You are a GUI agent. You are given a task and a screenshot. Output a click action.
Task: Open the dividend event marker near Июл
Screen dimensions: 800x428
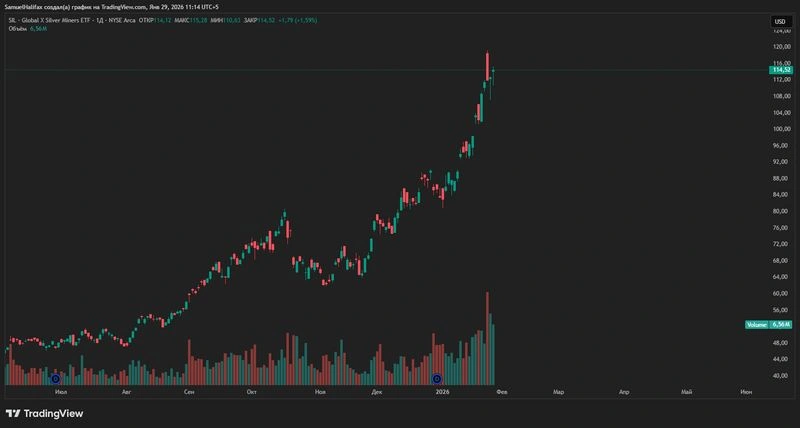click(56, 379)
